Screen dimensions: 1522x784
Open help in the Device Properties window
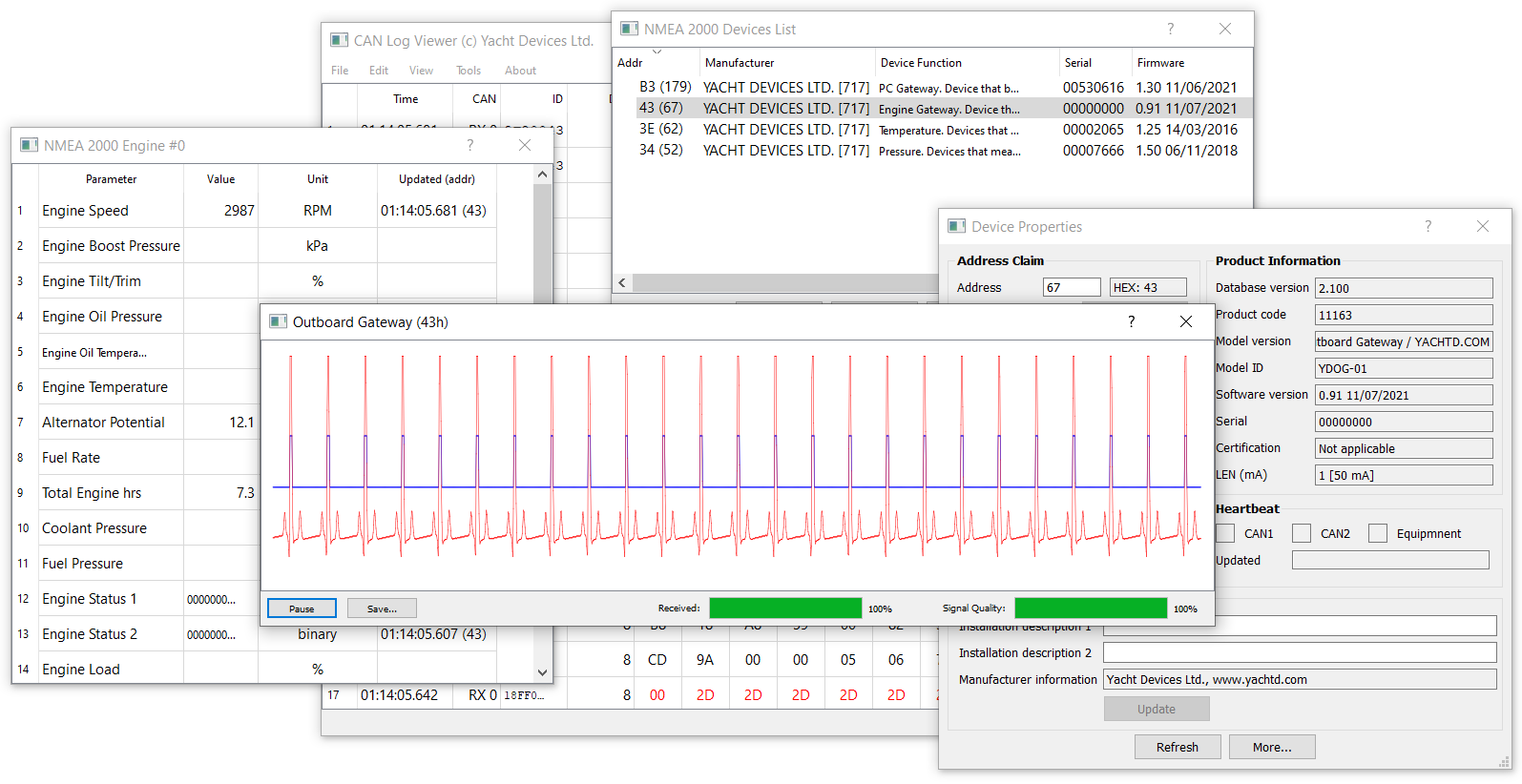click(x=1428, y=226)
